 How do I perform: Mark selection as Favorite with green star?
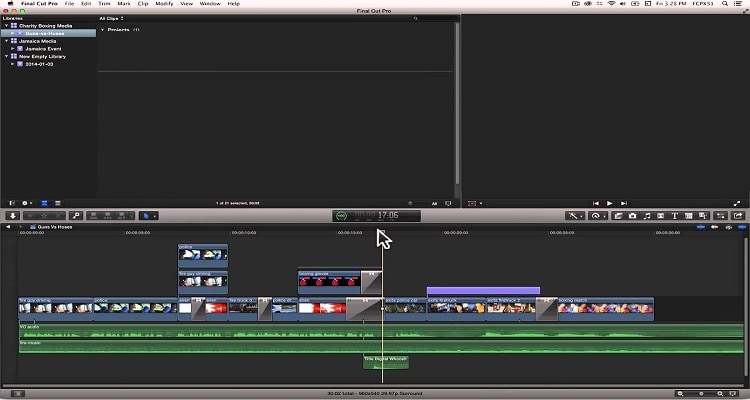31,216
